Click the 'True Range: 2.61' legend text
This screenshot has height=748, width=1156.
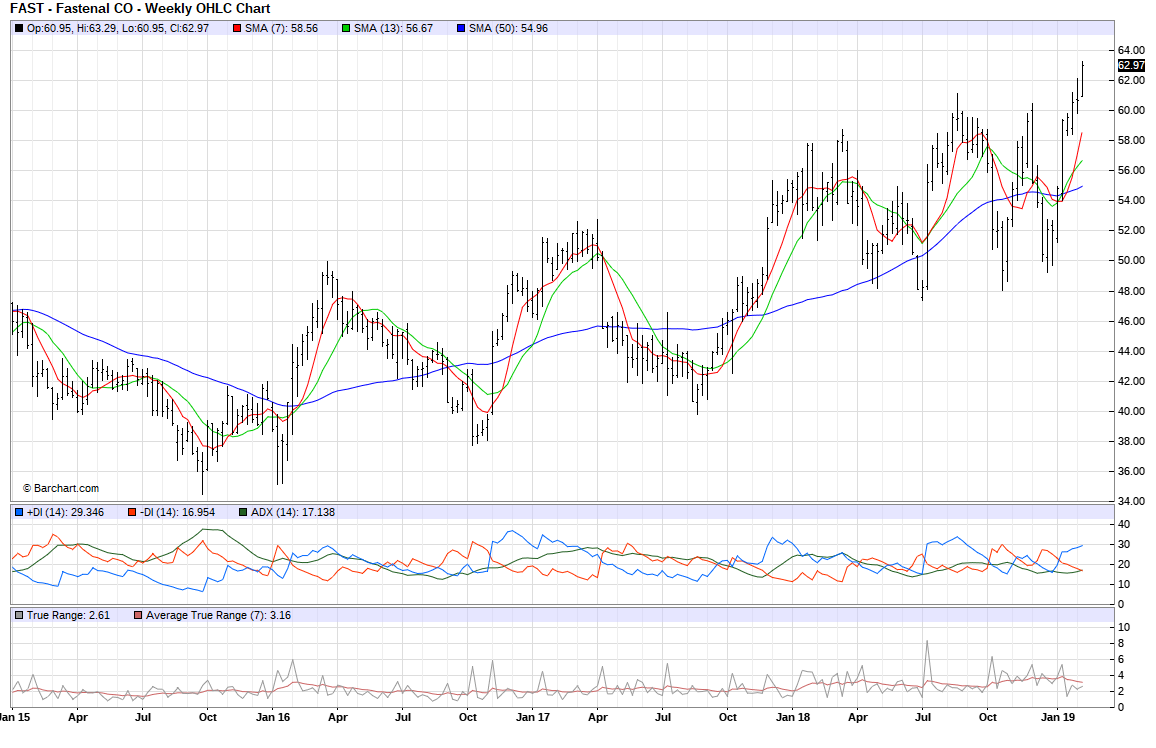(69, 615)
